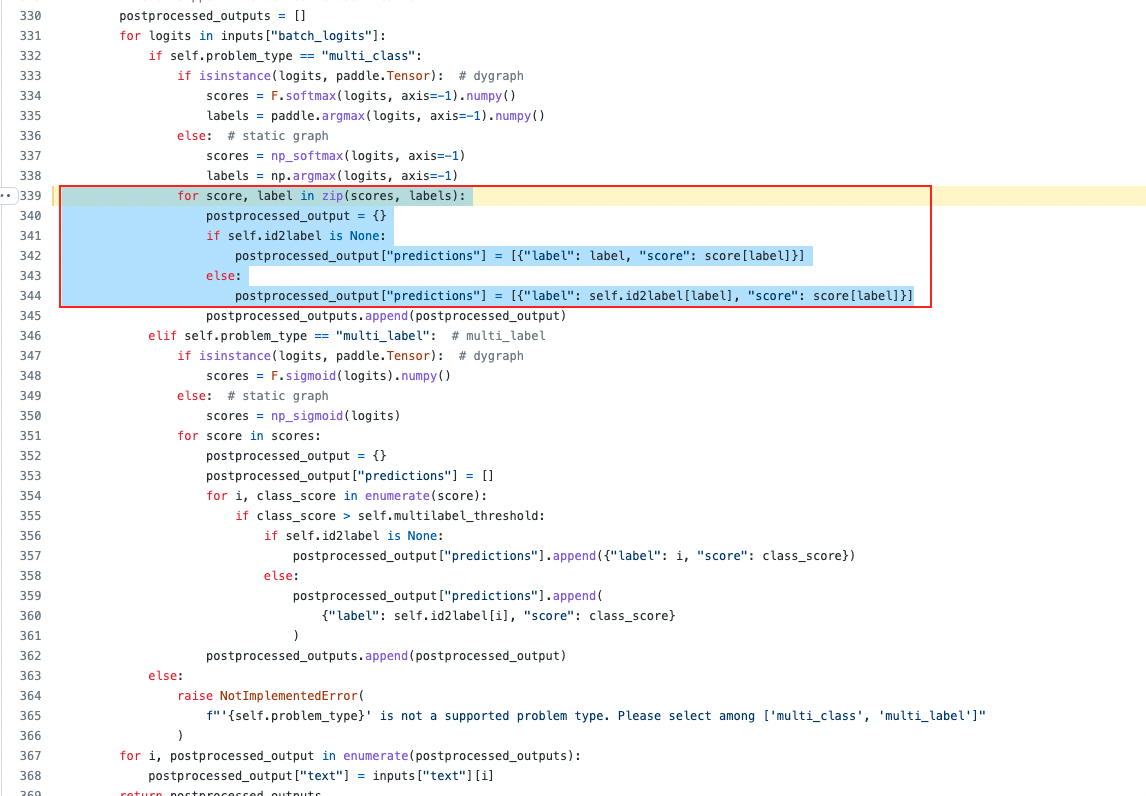1146x796 pixels.
Task: Click the F.softmax call on line 334
Action: point(298,95)
